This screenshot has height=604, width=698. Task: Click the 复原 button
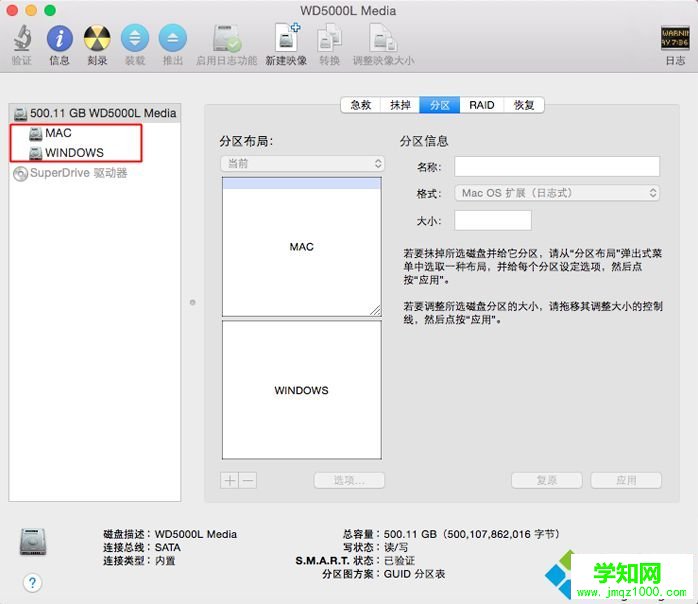pos(547,480)
